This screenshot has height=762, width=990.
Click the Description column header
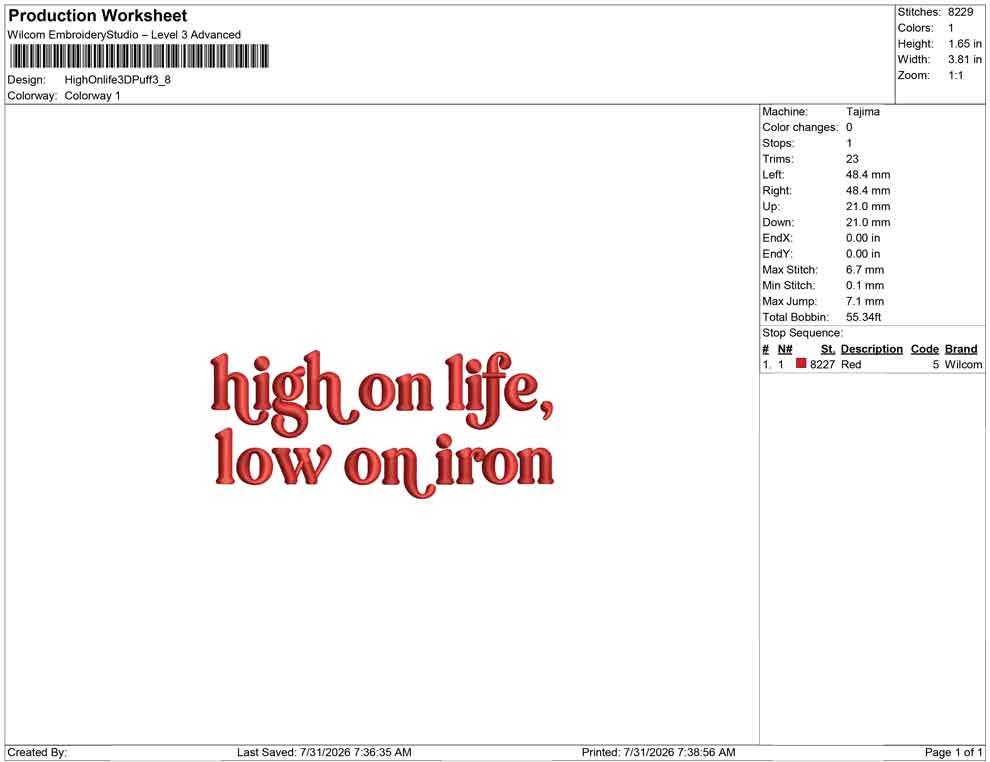[871, 349]
